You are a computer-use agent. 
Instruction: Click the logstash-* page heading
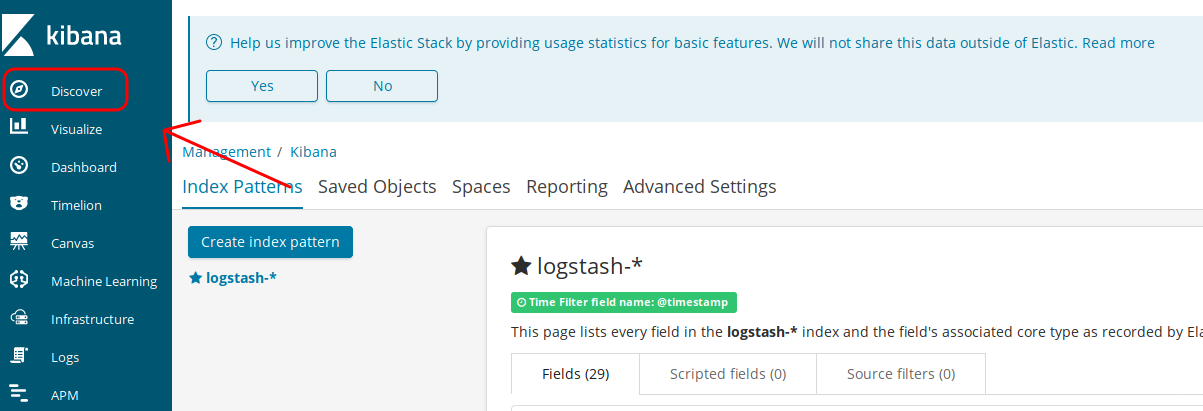[x=590, y=266]
